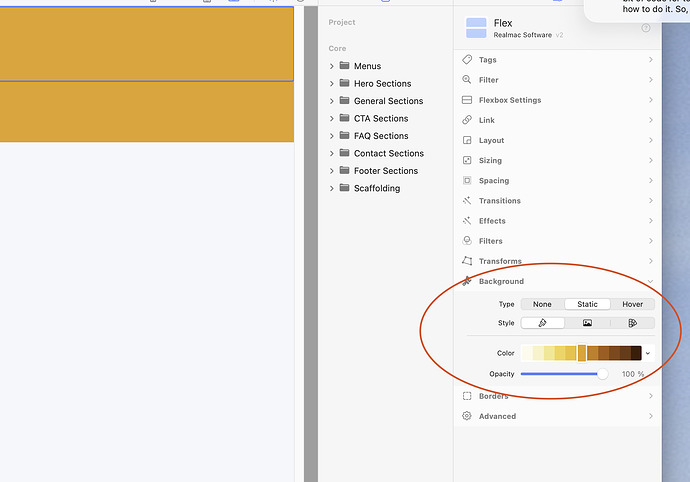The height and width of the screenshot is (482, 690).
Task: Select the gradient background style
Action: 632,323
